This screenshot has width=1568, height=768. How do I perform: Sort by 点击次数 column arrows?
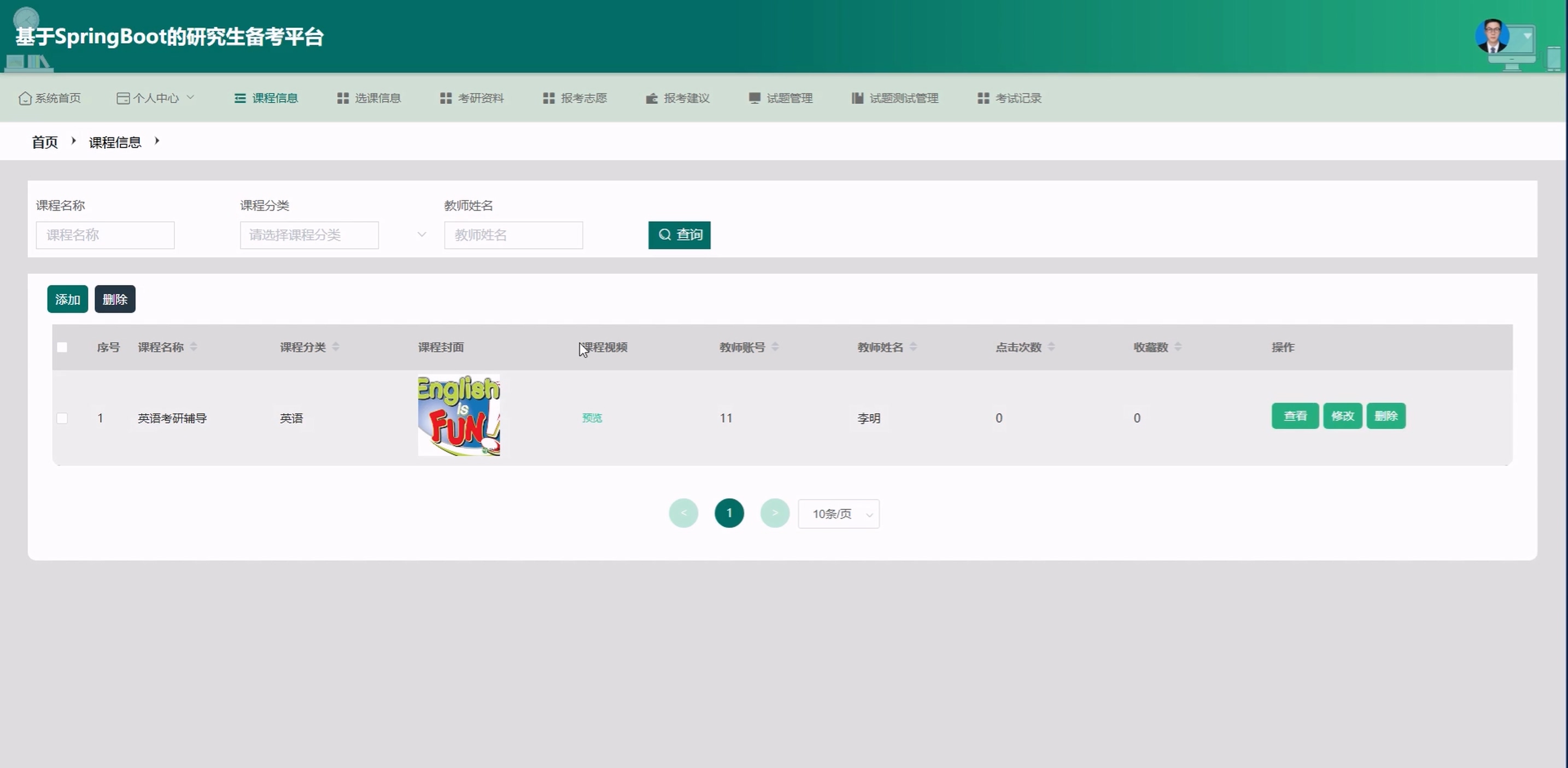pos(1051,347)
